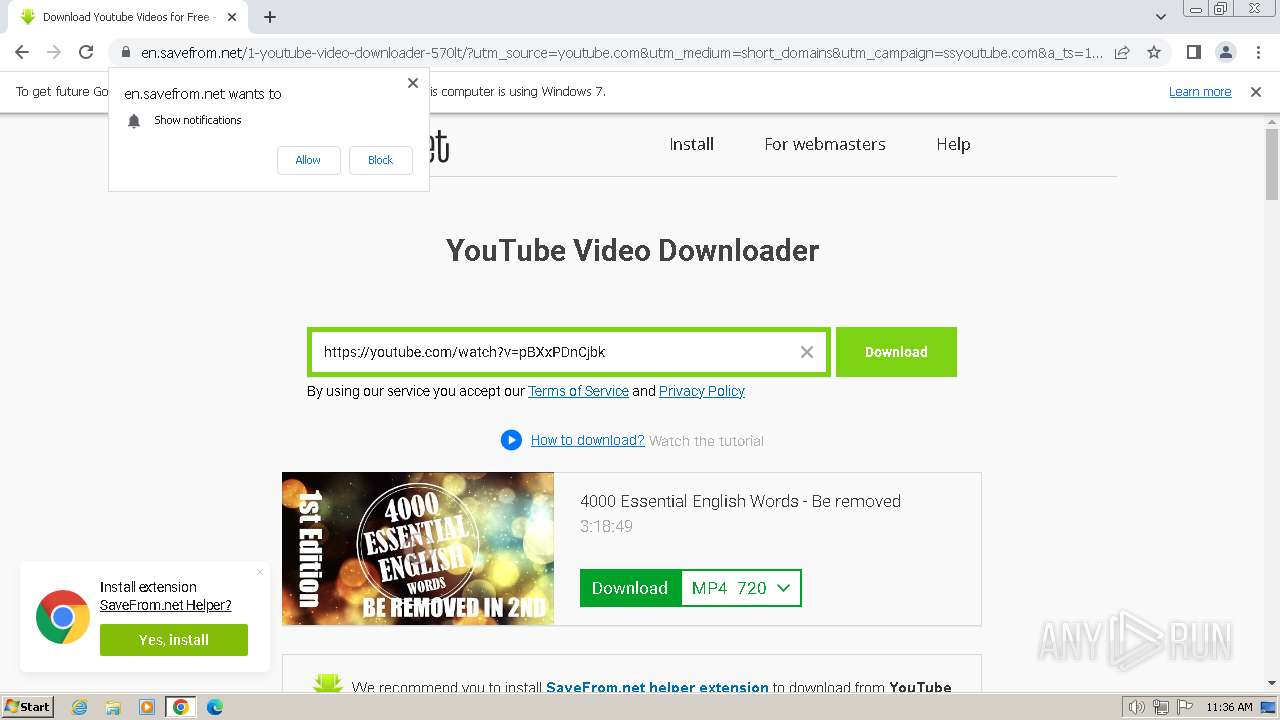
Task: Open the SaveFrom.net Helper? link
Action: coord(165,605)
